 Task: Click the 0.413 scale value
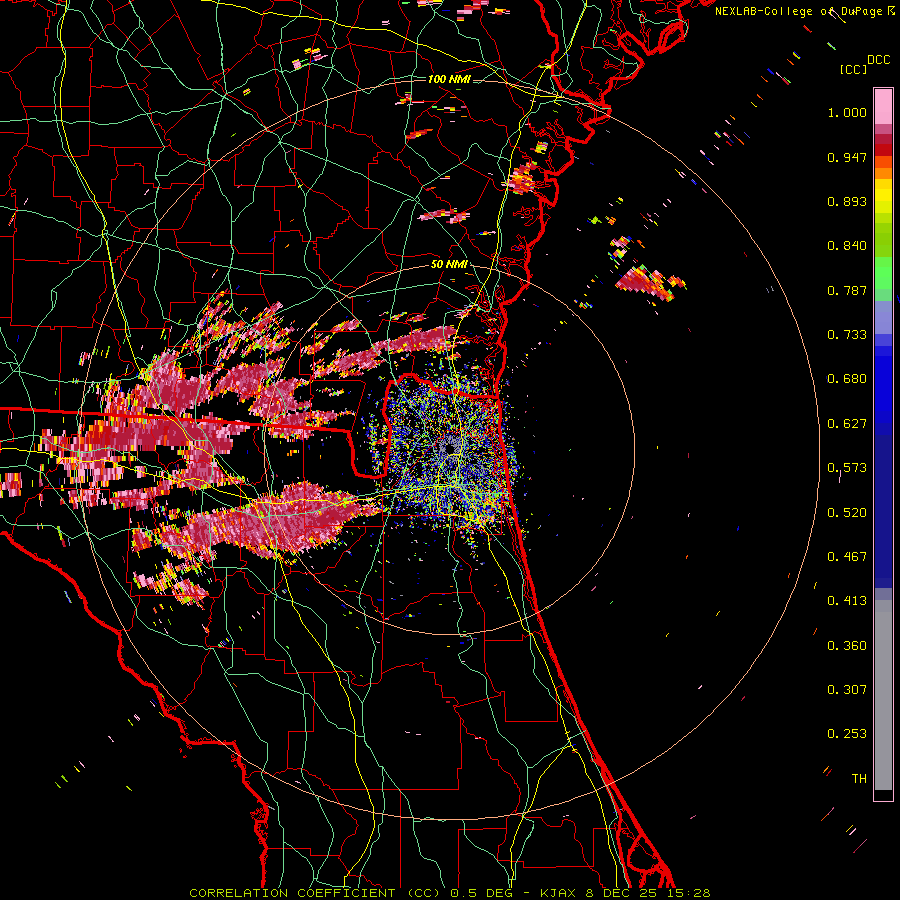[847, 601]
